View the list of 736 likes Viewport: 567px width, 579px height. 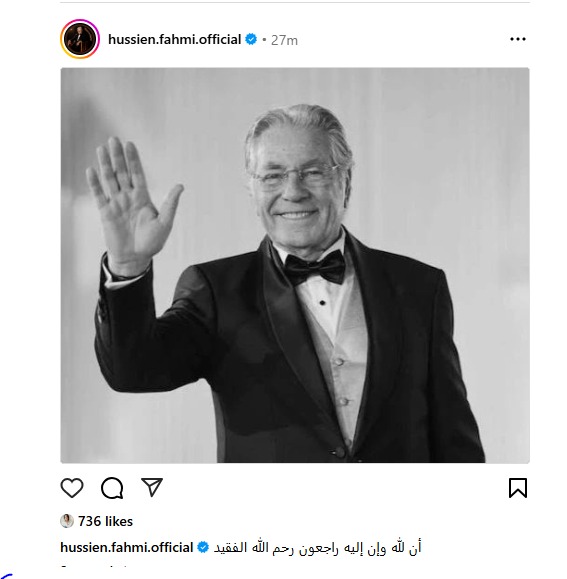tap(105, 521)
